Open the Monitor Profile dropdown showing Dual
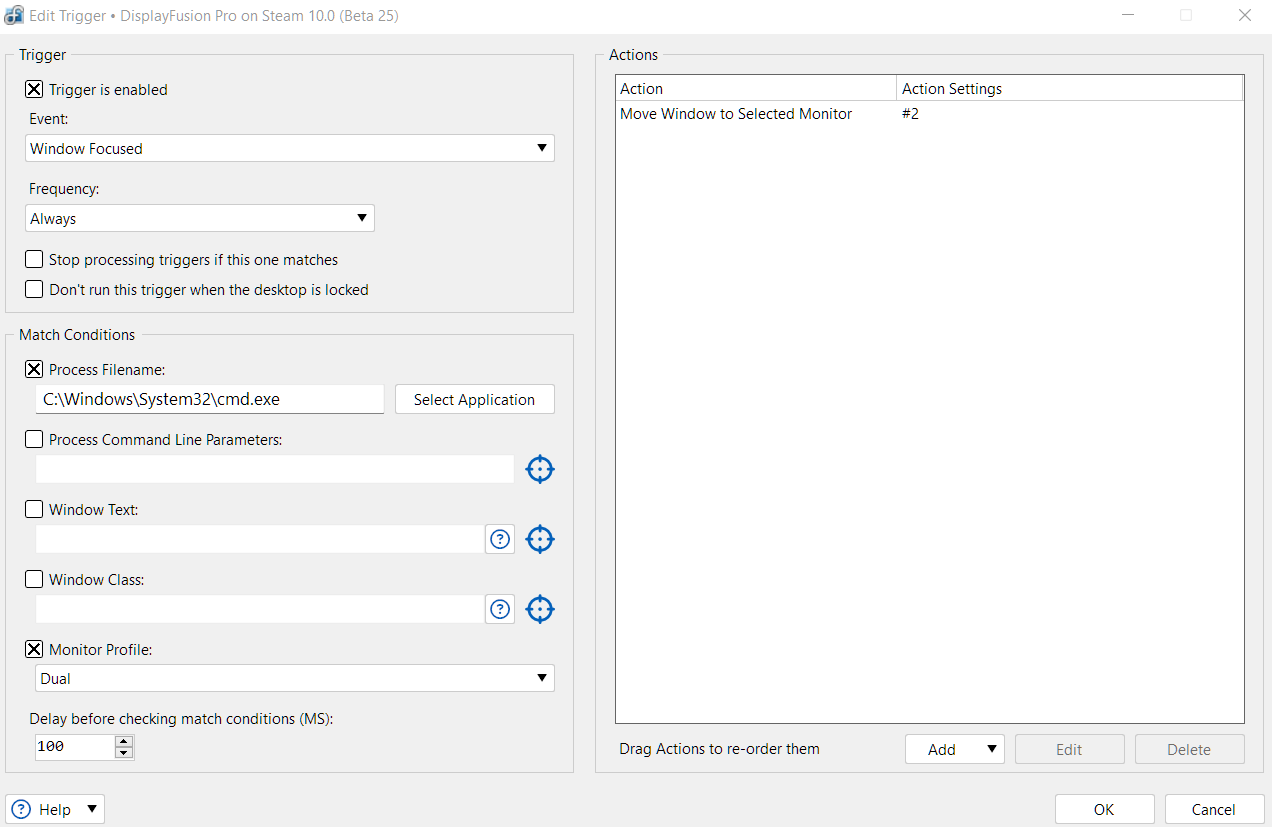The width and height of the screenshot is (1272, 827). pos(294,678)
